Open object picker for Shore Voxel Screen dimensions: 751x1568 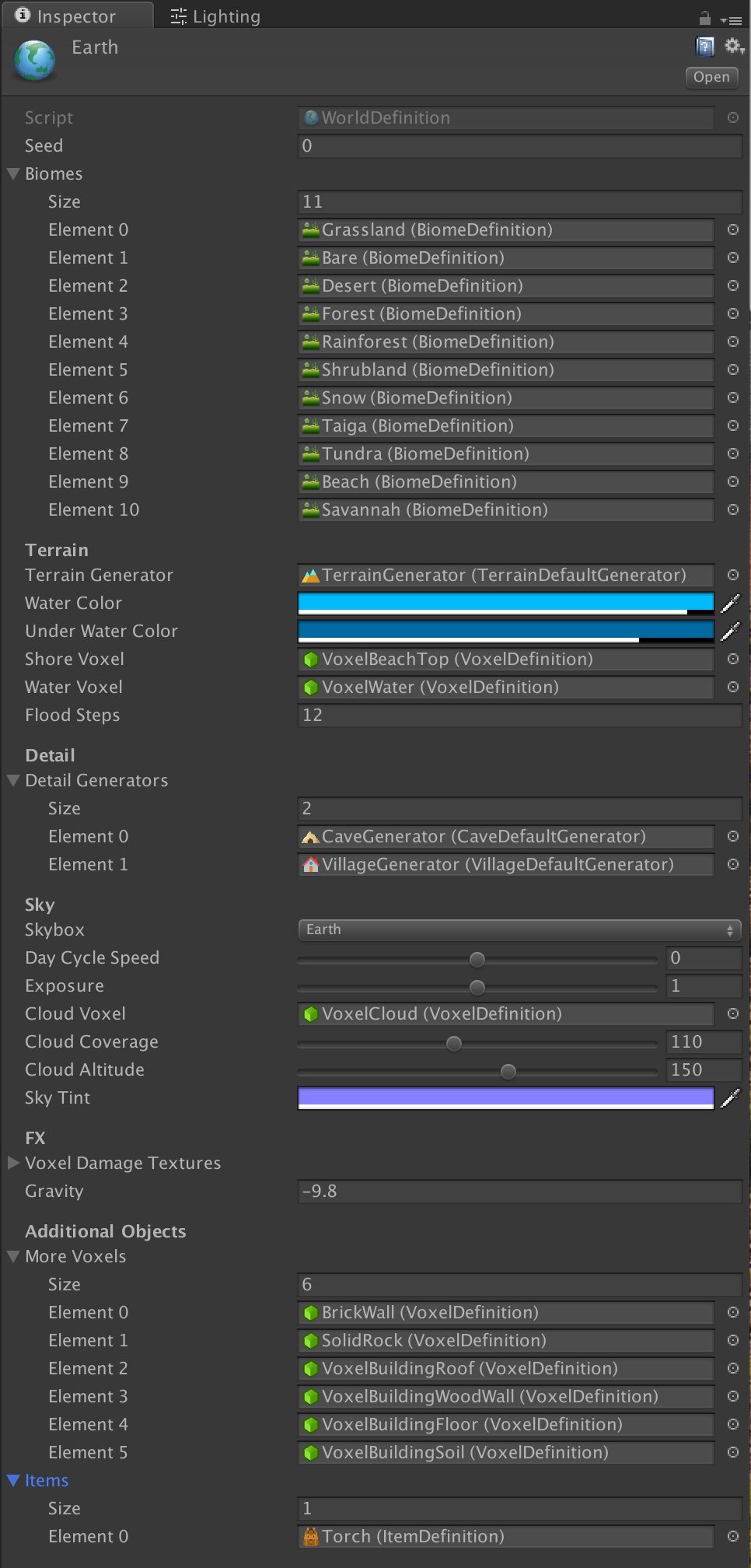click(x=732, y=660)
